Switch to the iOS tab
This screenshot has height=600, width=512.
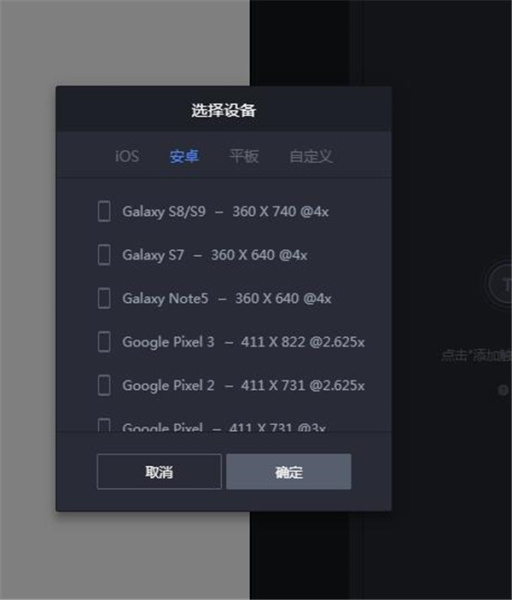click(127, 156)
